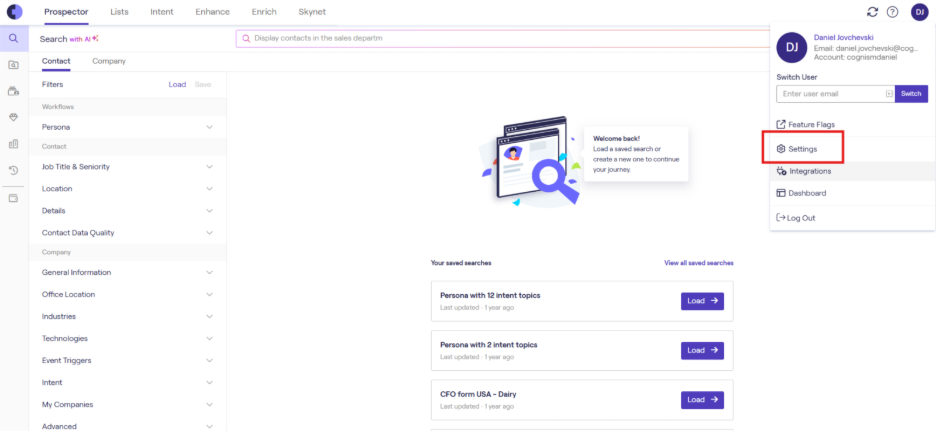Open the Skynet tab

pos(312,12)
